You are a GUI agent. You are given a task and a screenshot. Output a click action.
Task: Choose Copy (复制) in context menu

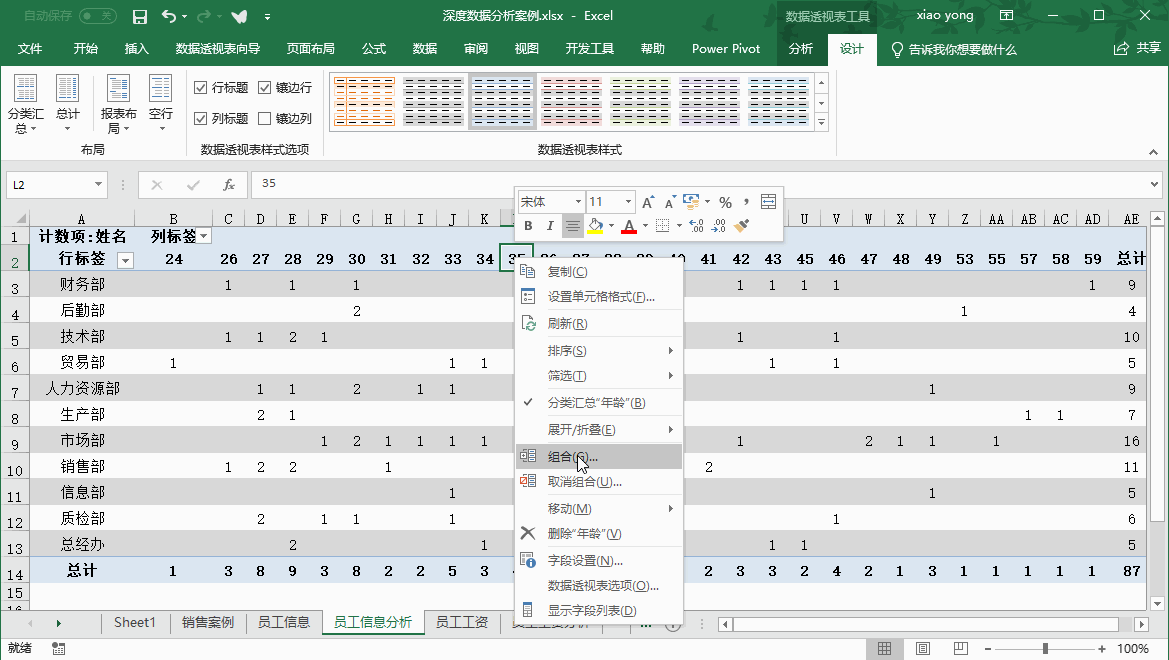599,271
